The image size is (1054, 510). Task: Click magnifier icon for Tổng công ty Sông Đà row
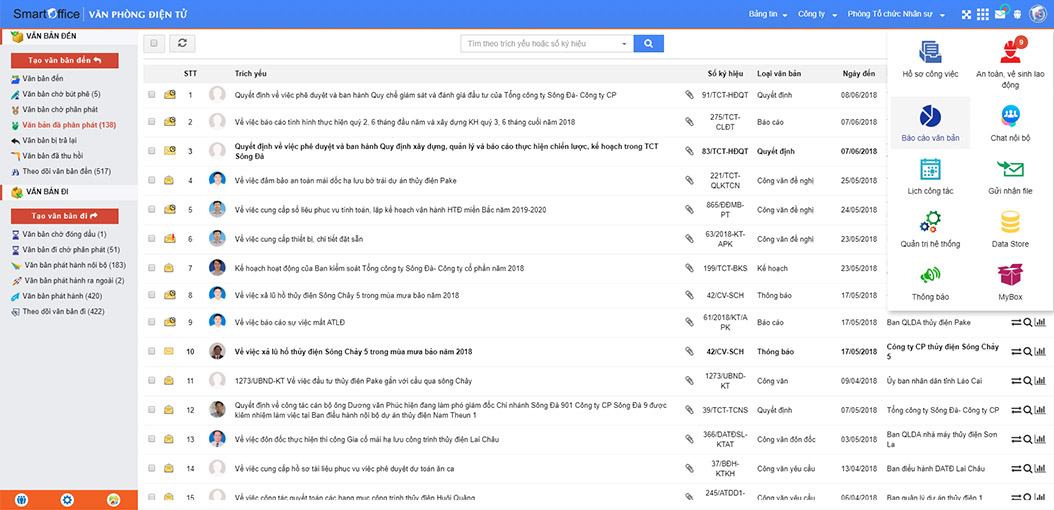(x=1028, y=410)
